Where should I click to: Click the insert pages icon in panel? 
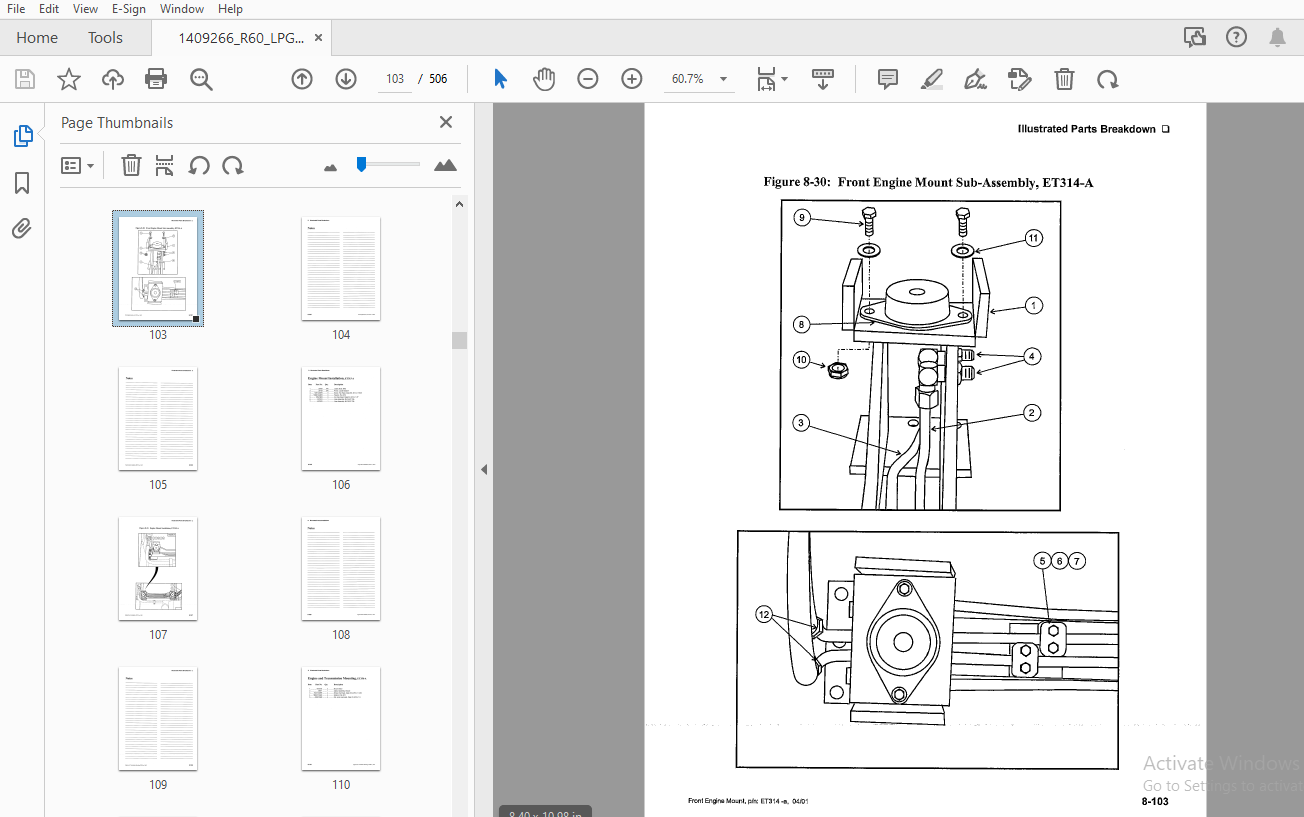pyautogui.click(x=165, y=165)
